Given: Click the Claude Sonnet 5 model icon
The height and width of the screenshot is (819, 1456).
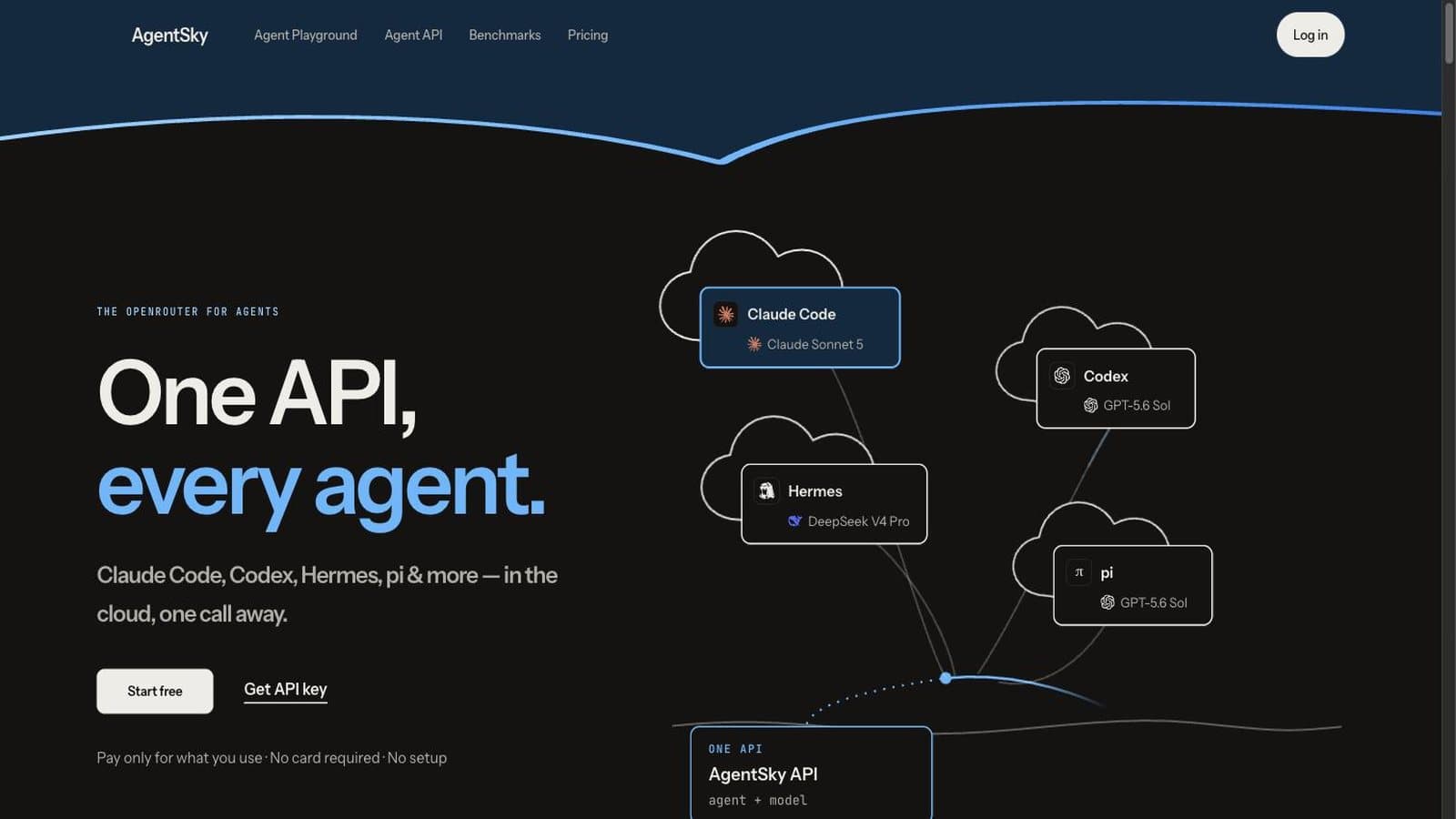Looking at the screenshot, I should 754,344.
